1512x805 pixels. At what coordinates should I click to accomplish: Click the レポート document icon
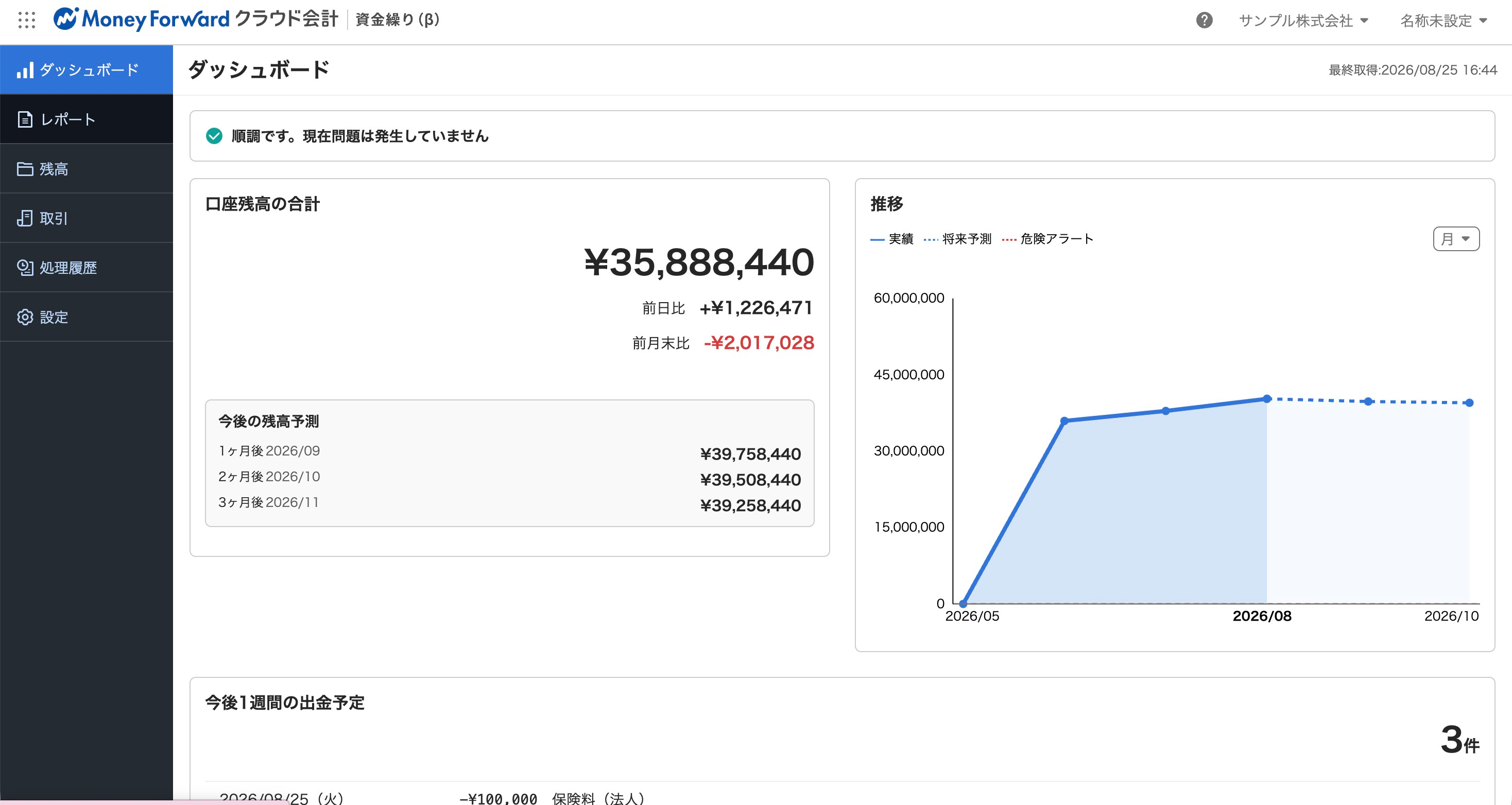[25, 120]
